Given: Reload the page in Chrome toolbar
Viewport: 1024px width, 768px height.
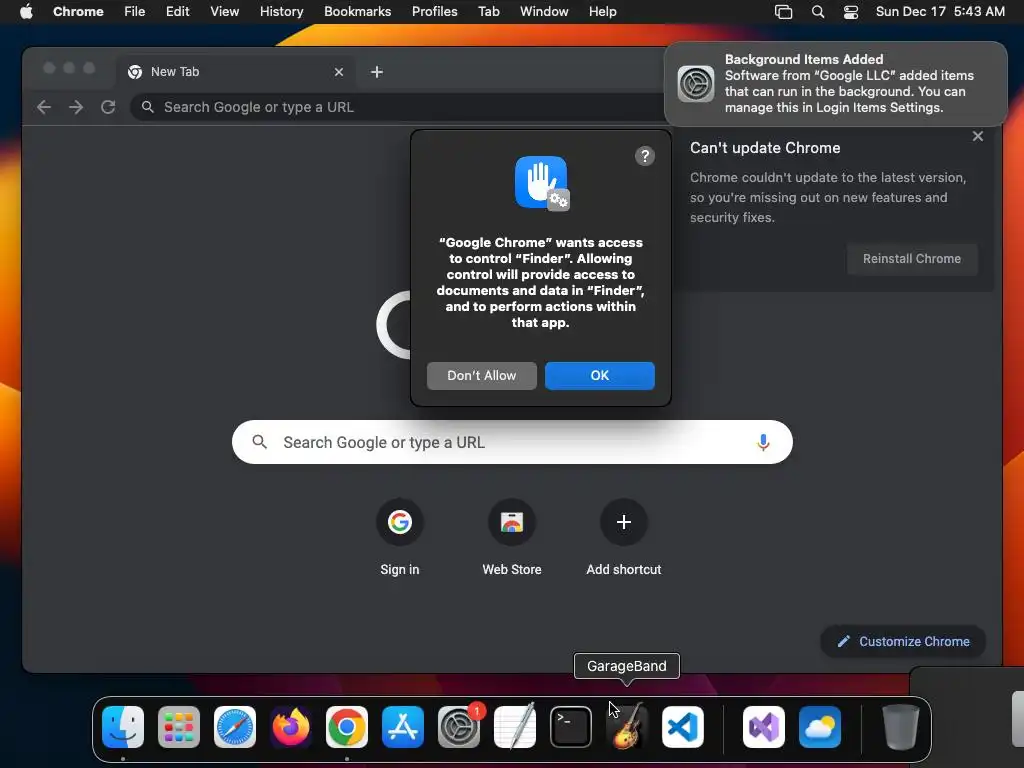Looking at the screenshot, I should coord(108,106).
